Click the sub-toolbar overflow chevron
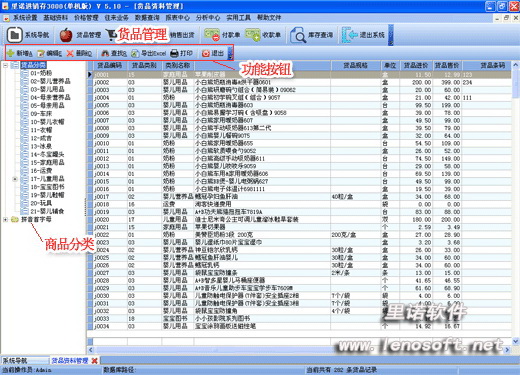This screenshot has height=375, width=520. (x=230, y=53)
